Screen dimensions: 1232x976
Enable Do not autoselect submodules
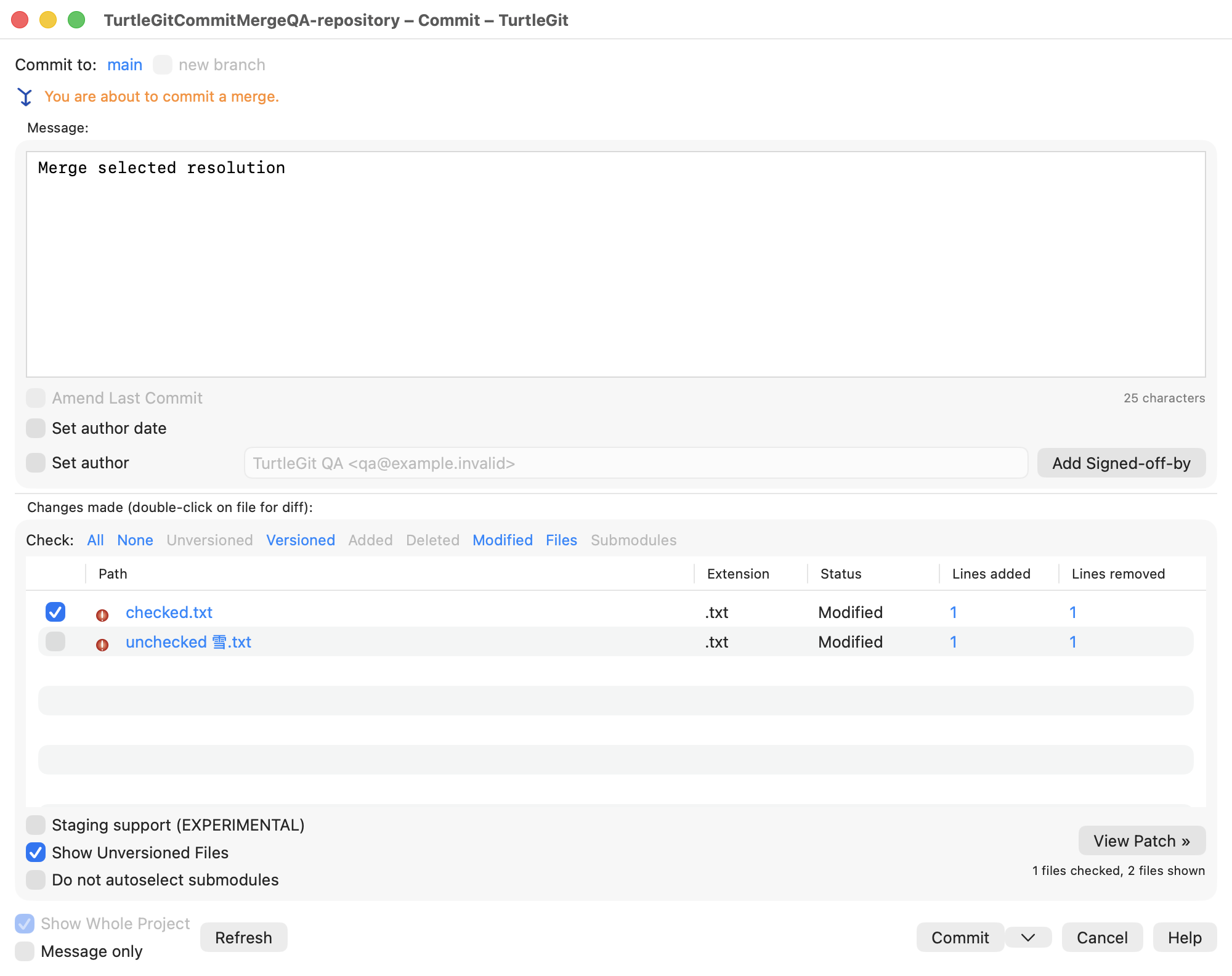pyautogui.click(x=36, y=880)
